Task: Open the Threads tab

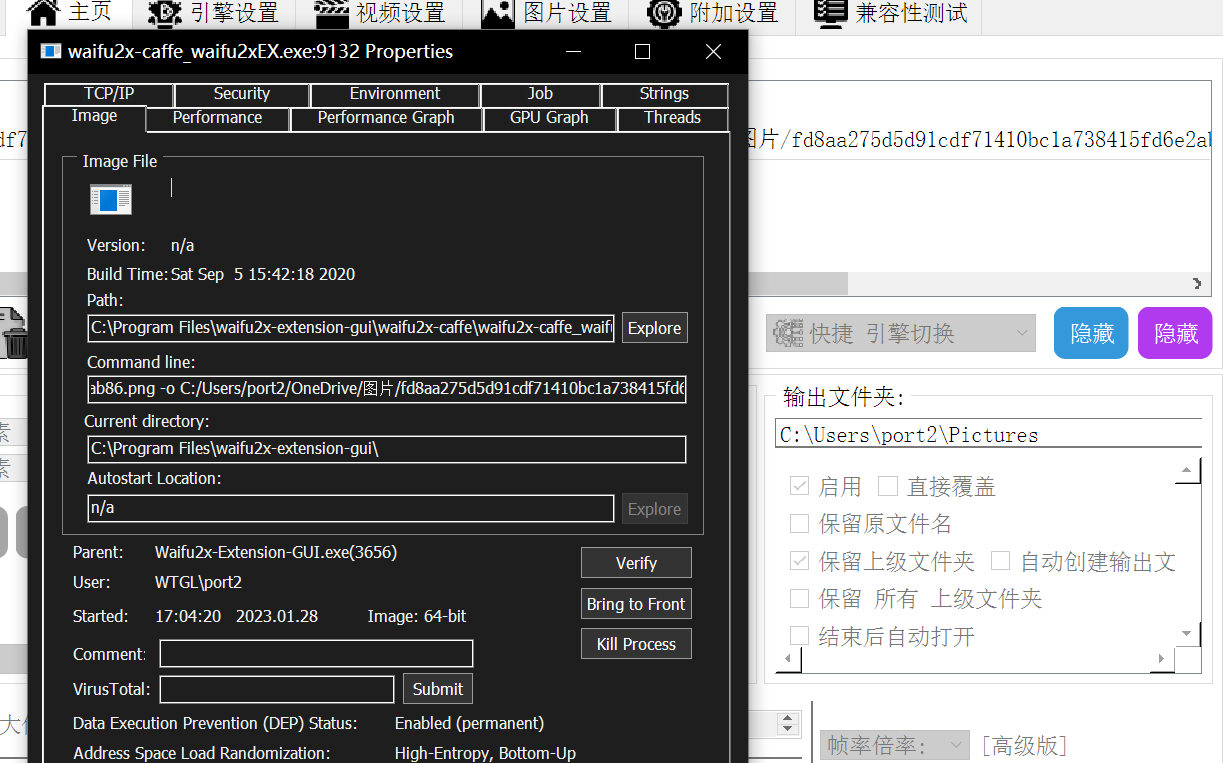Action: pos(672,118)
